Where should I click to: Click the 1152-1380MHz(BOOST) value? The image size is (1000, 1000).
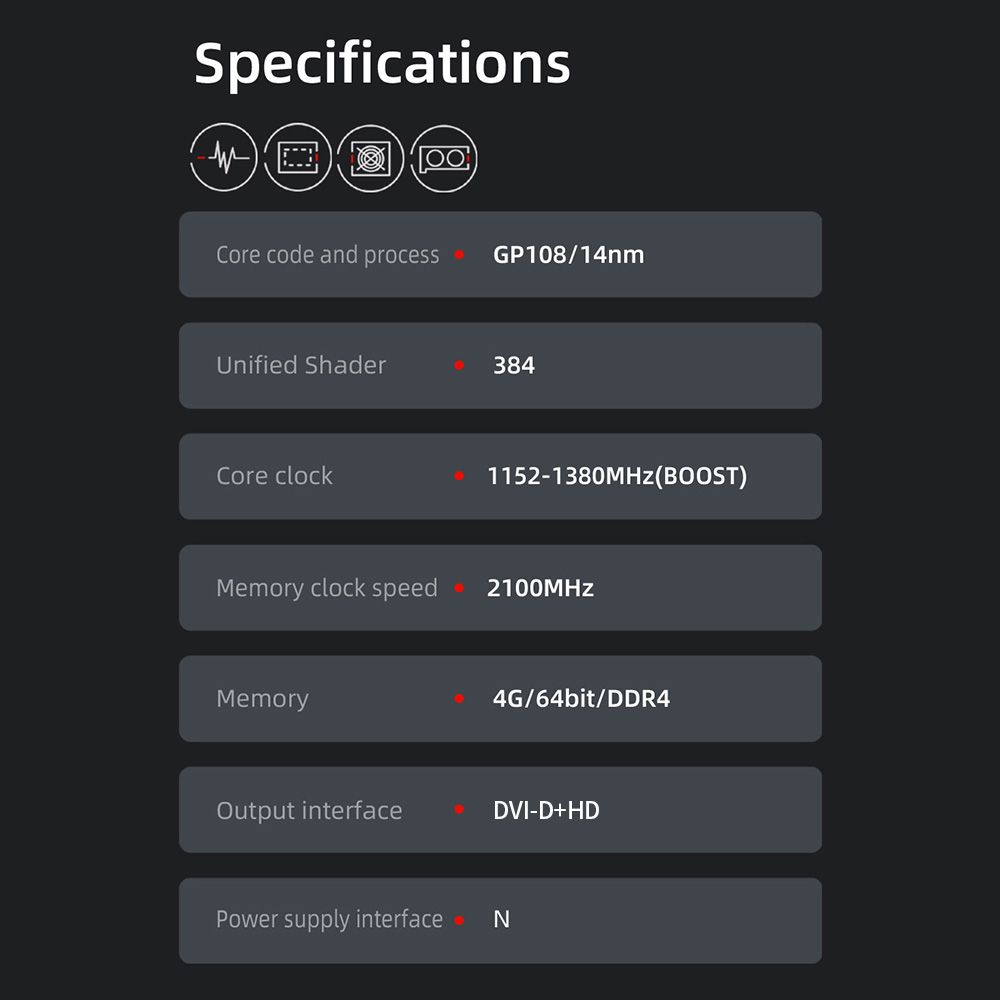pos(617,476)
